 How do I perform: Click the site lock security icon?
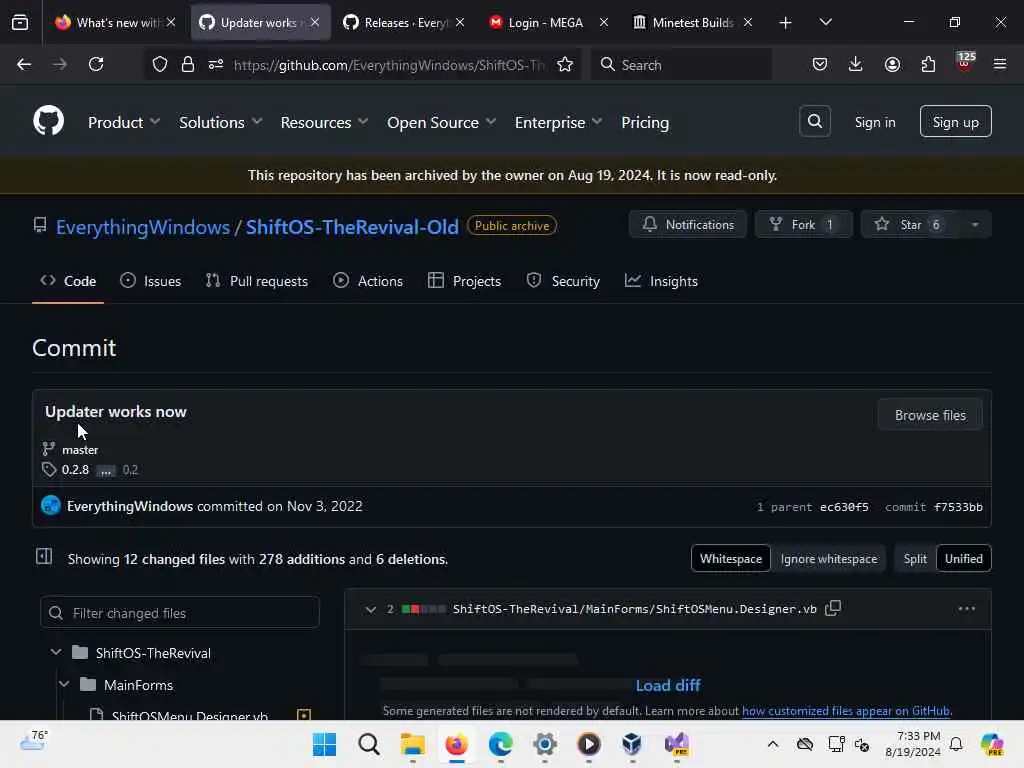coord(188,64)
